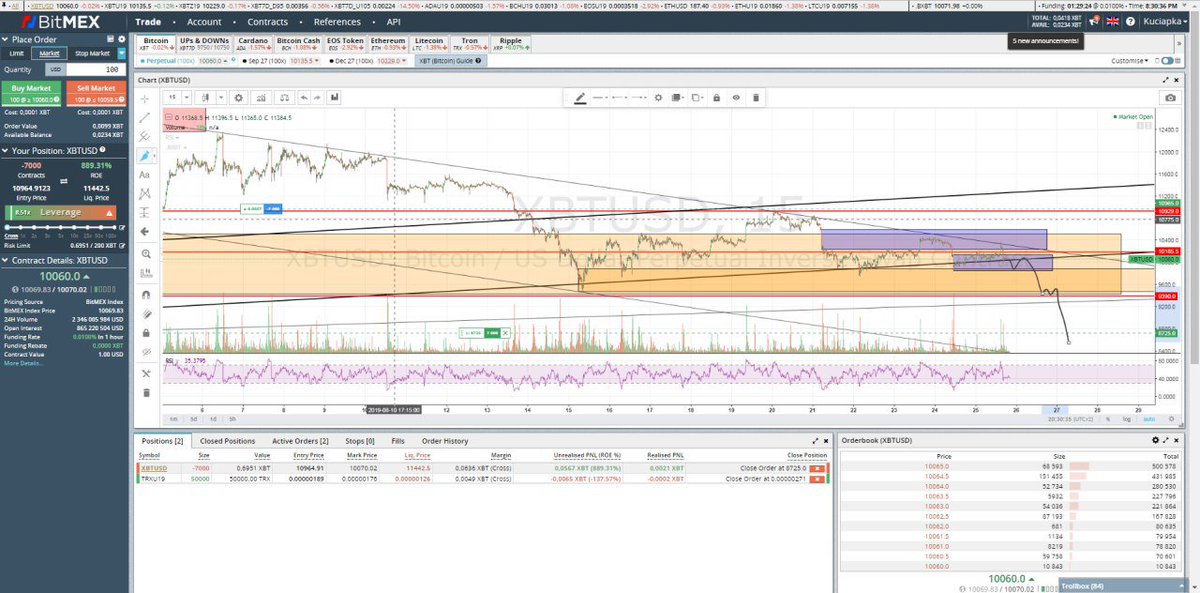1200x593 pixels.
Task: Switch to Closed Positions tab
Action: 225,441
